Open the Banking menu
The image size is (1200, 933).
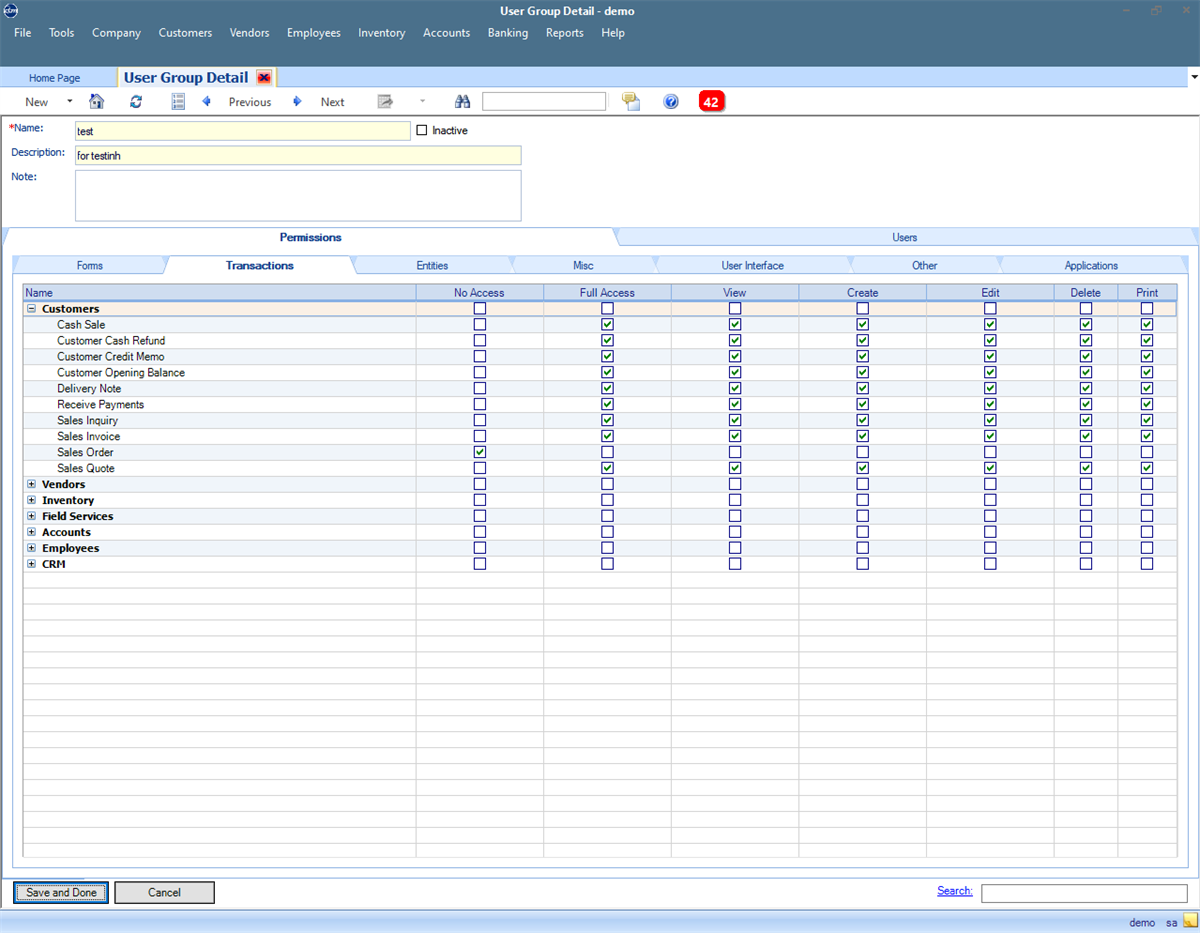pos(508,33)
